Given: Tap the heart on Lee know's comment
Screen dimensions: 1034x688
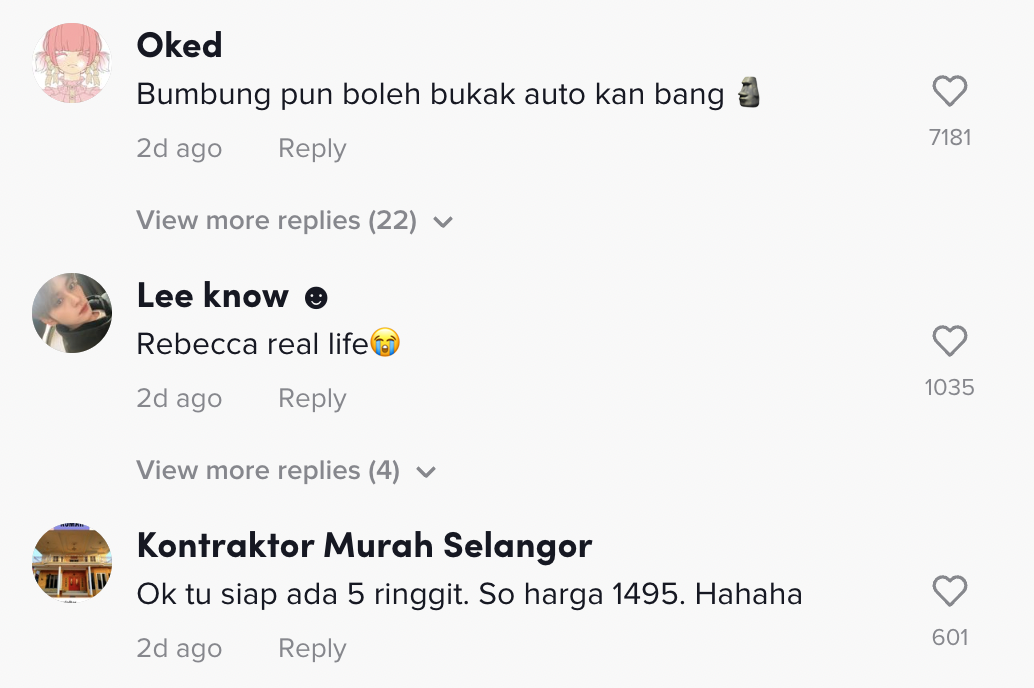Looking at the screenshot, I should coord(949,342).
